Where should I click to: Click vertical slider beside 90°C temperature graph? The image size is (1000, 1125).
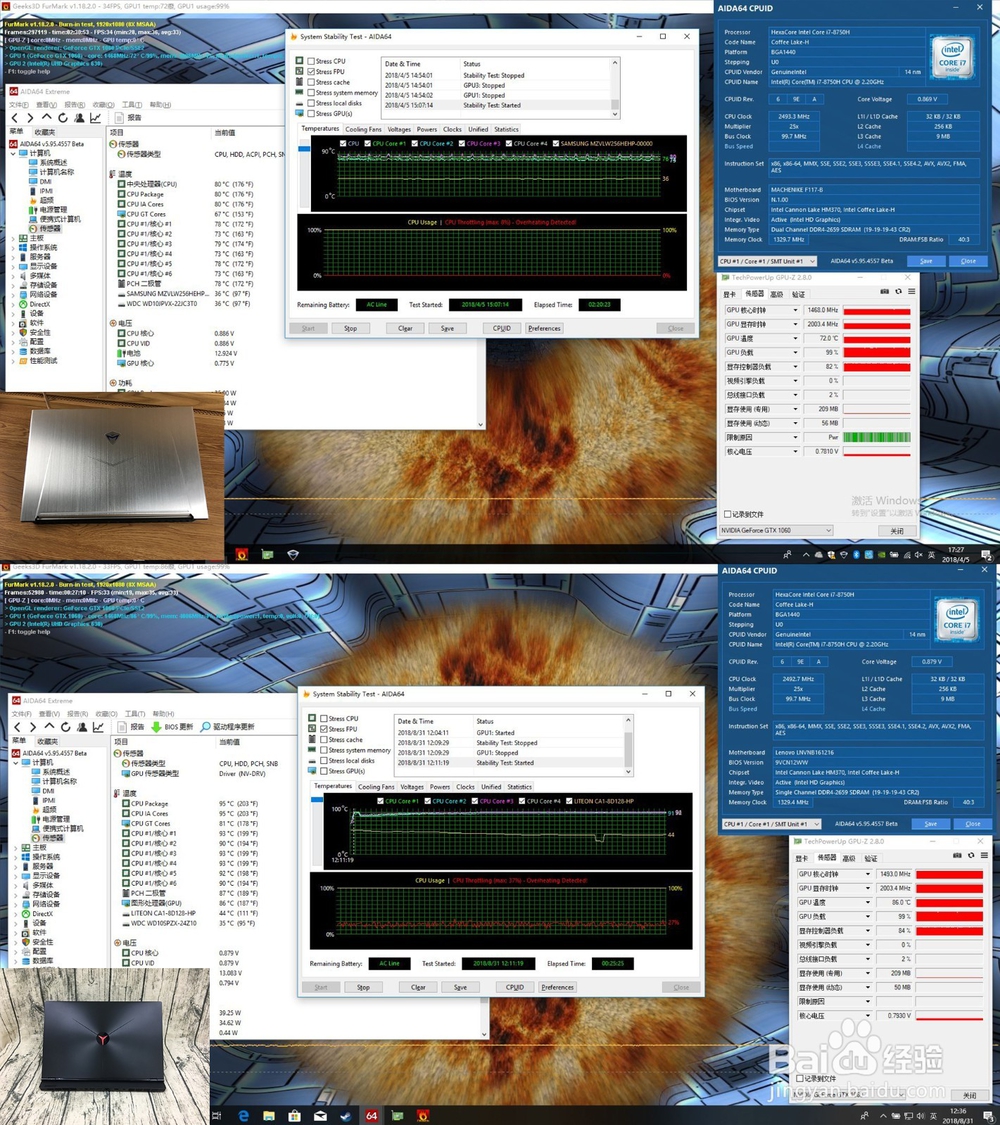[x=304, y=172]
